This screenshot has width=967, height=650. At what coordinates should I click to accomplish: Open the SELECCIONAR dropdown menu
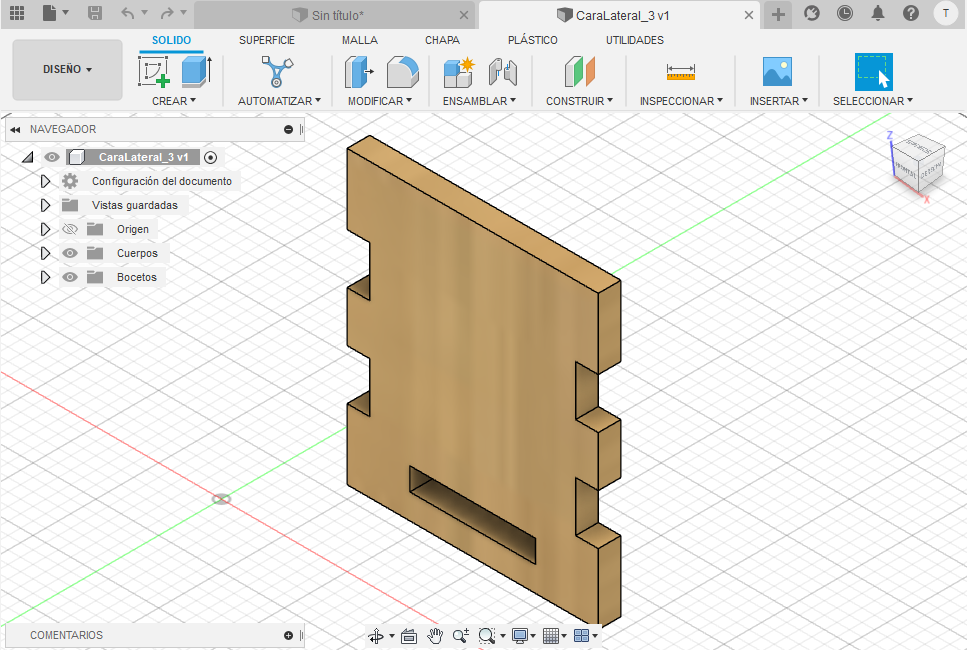[873, 101]
